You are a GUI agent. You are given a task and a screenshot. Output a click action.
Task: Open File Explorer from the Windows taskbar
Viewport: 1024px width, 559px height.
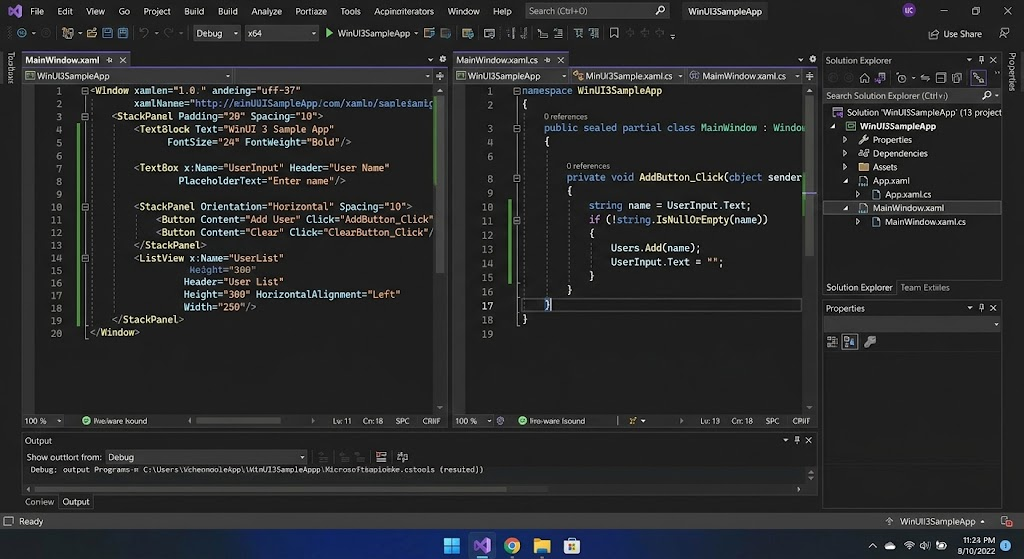pos(541,545)
